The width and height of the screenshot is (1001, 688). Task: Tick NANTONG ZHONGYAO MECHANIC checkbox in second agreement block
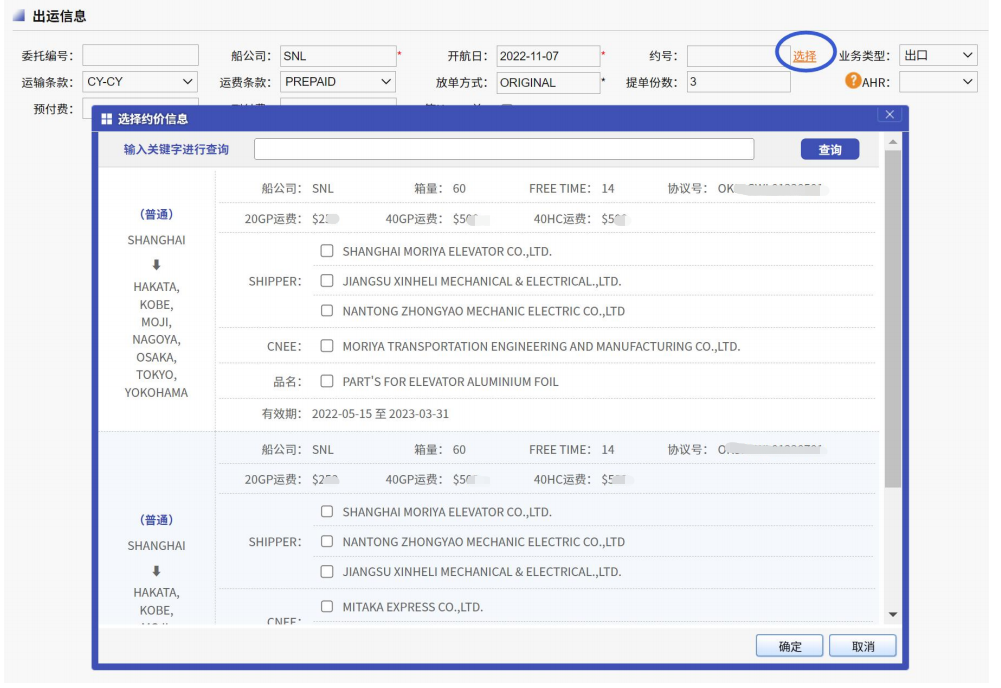click(327, 541)
